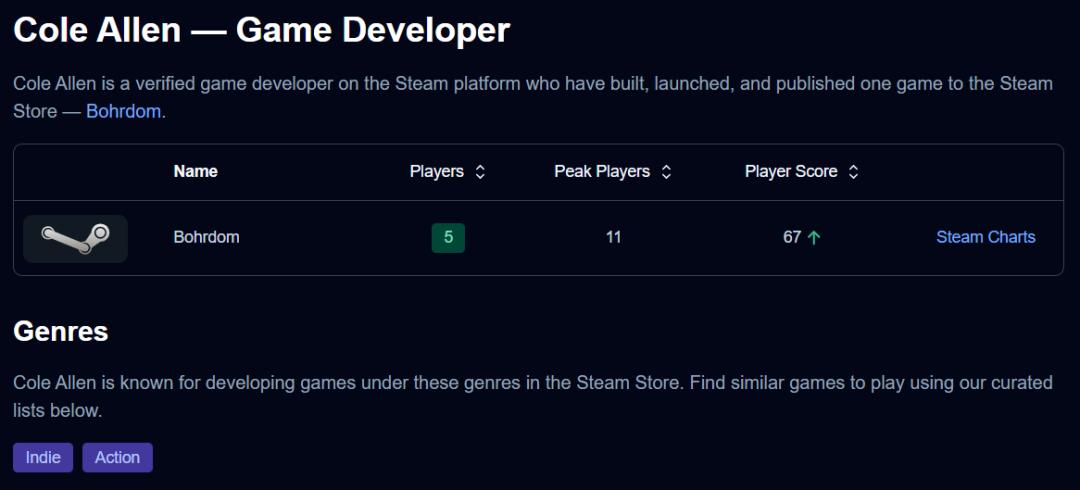Select the Indie genre tag

(43, 457)
